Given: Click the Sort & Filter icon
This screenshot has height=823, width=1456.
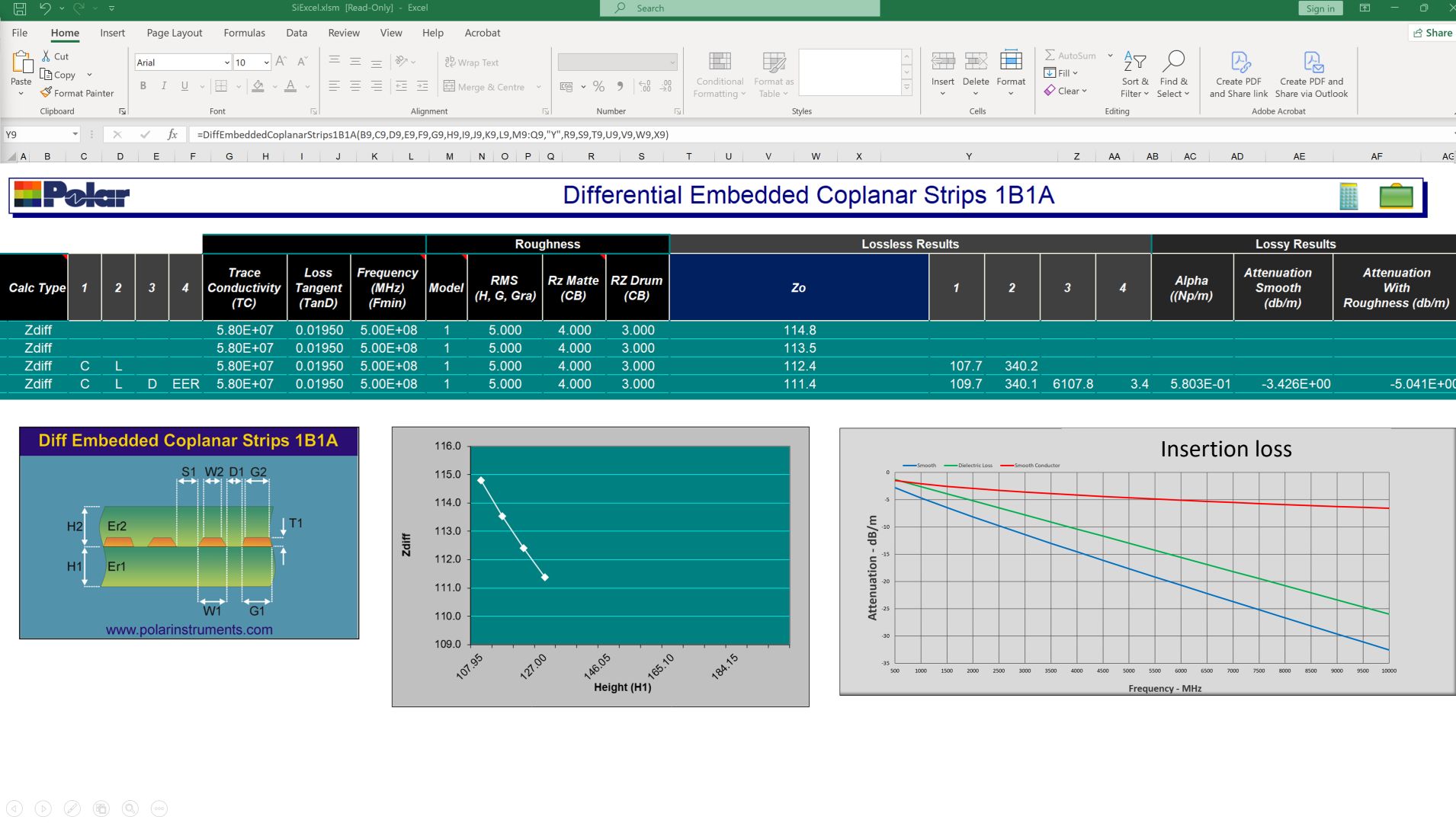Looking at the screenshot, I should coord(1134,62).
